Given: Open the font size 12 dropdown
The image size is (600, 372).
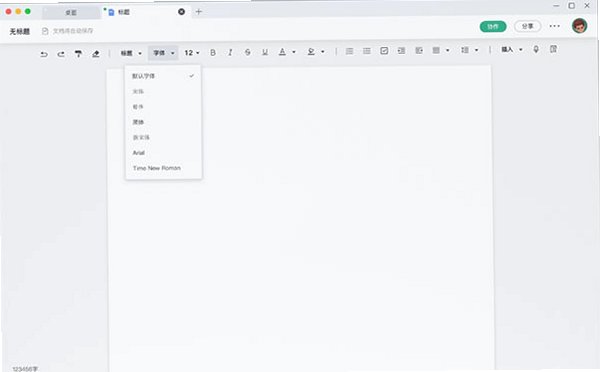Looking at the screenshot, I should click(x=192, y=53).
